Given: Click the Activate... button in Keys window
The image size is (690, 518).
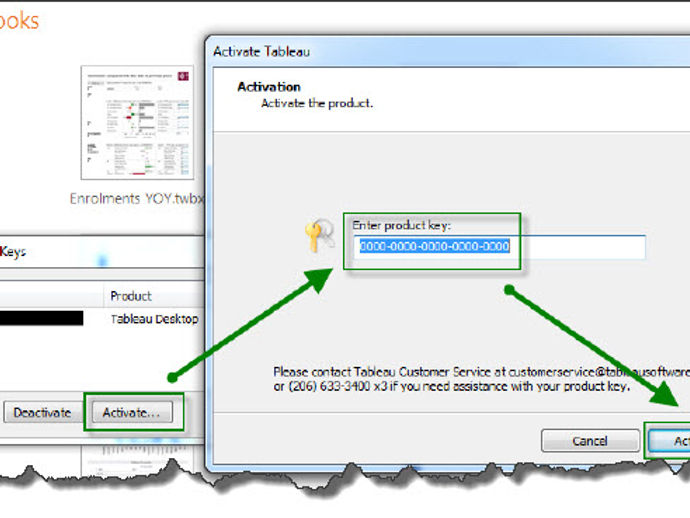Looking at the screenshot, I should [x=132, y=412].
